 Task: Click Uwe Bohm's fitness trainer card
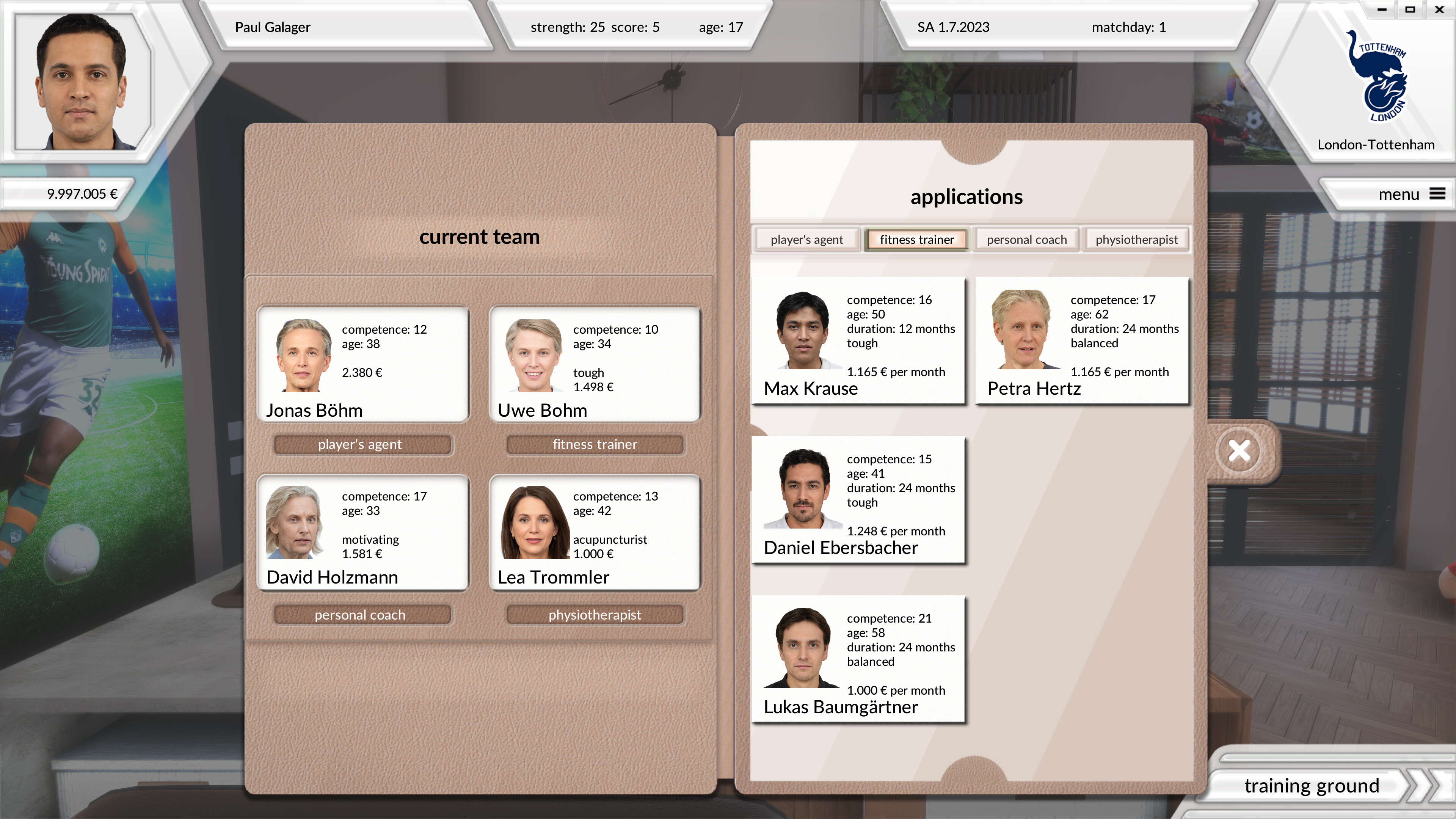point(595,364)
